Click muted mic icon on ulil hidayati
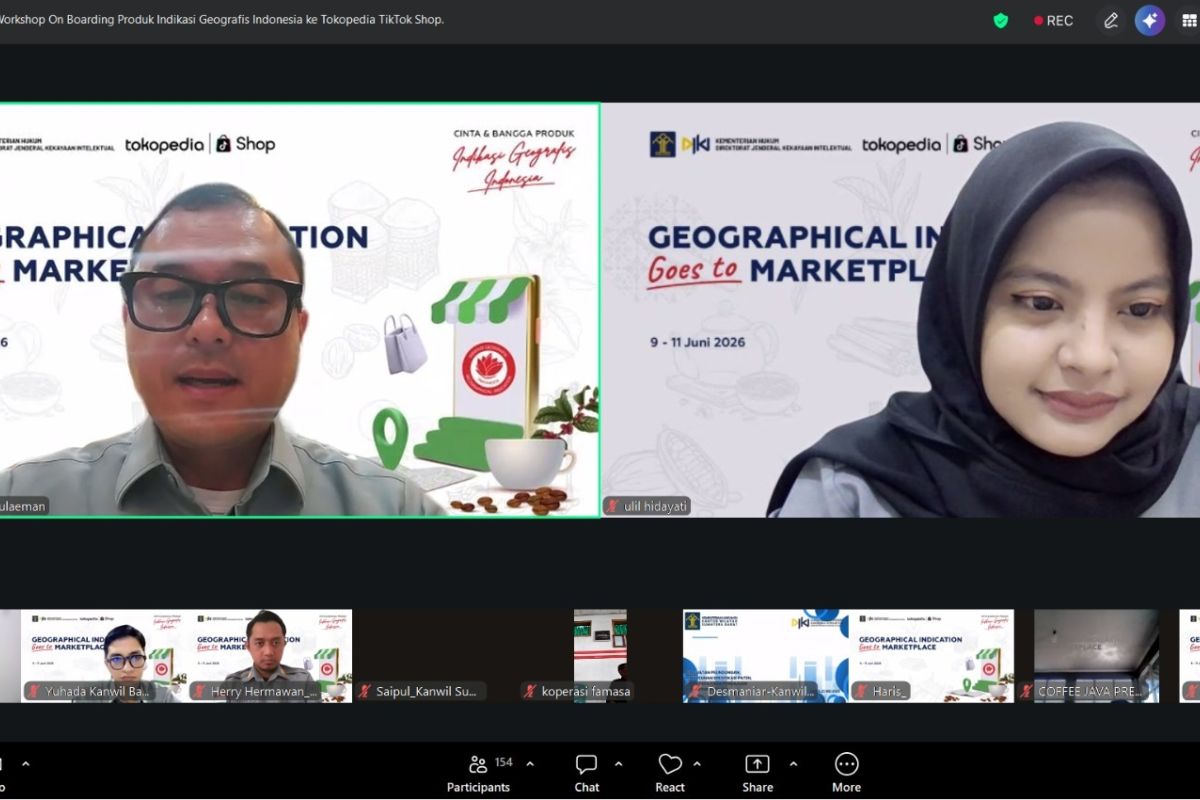Screen dimensions: 1200x800 pyautogui.click(x=613, y=506)
